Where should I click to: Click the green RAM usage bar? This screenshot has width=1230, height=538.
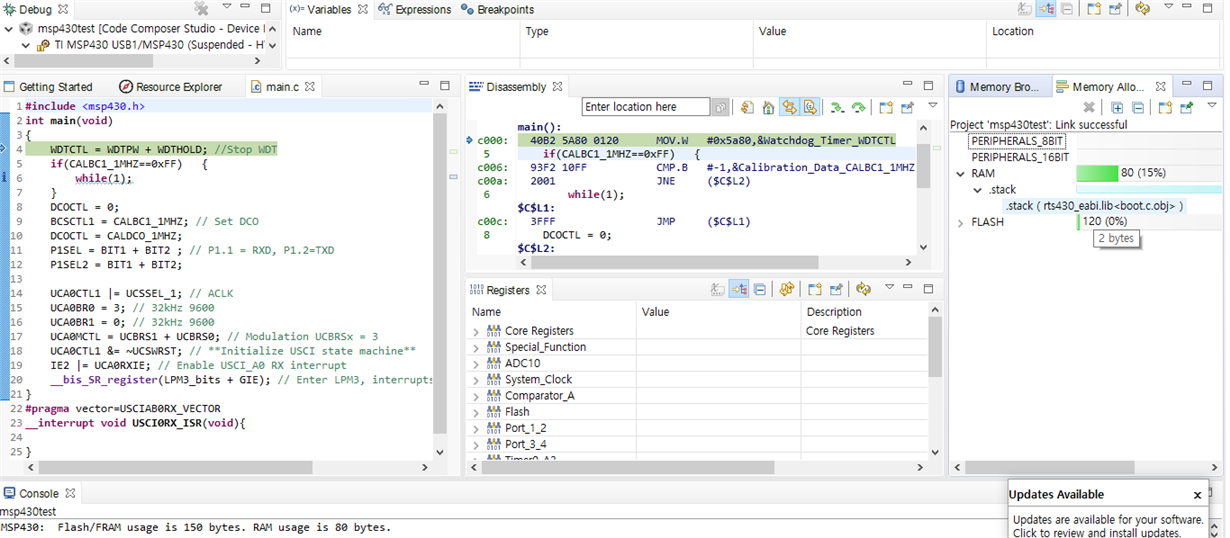tap(1096, 174)
